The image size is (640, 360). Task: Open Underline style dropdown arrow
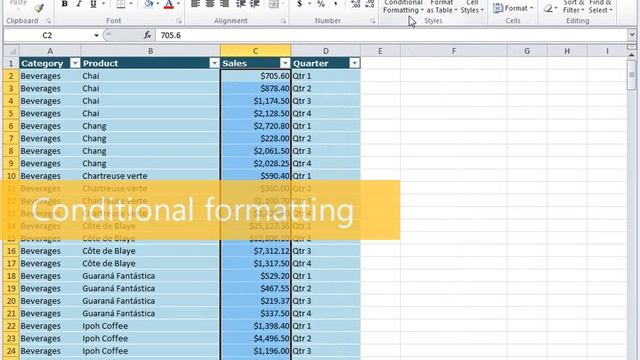pos(103,4)
